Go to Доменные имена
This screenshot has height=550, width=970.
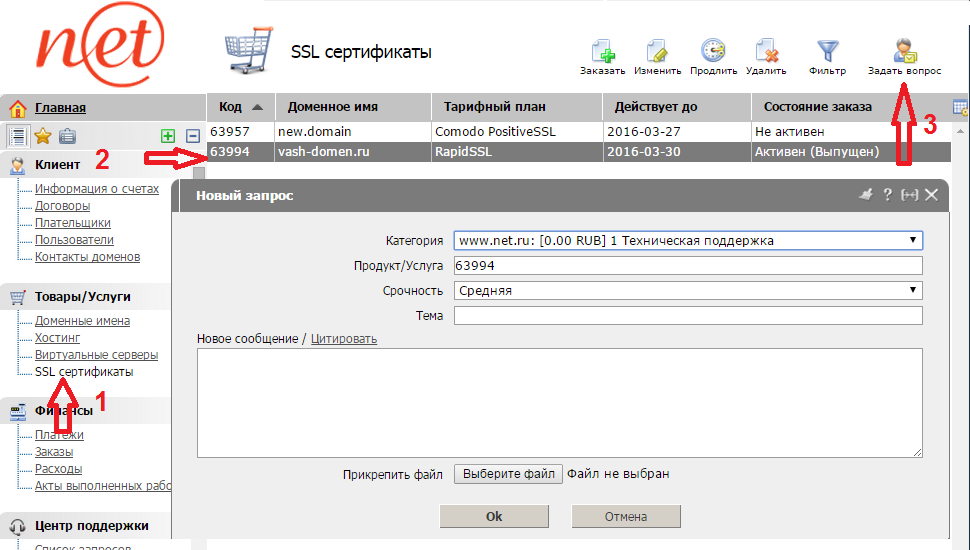coord(82,320)
